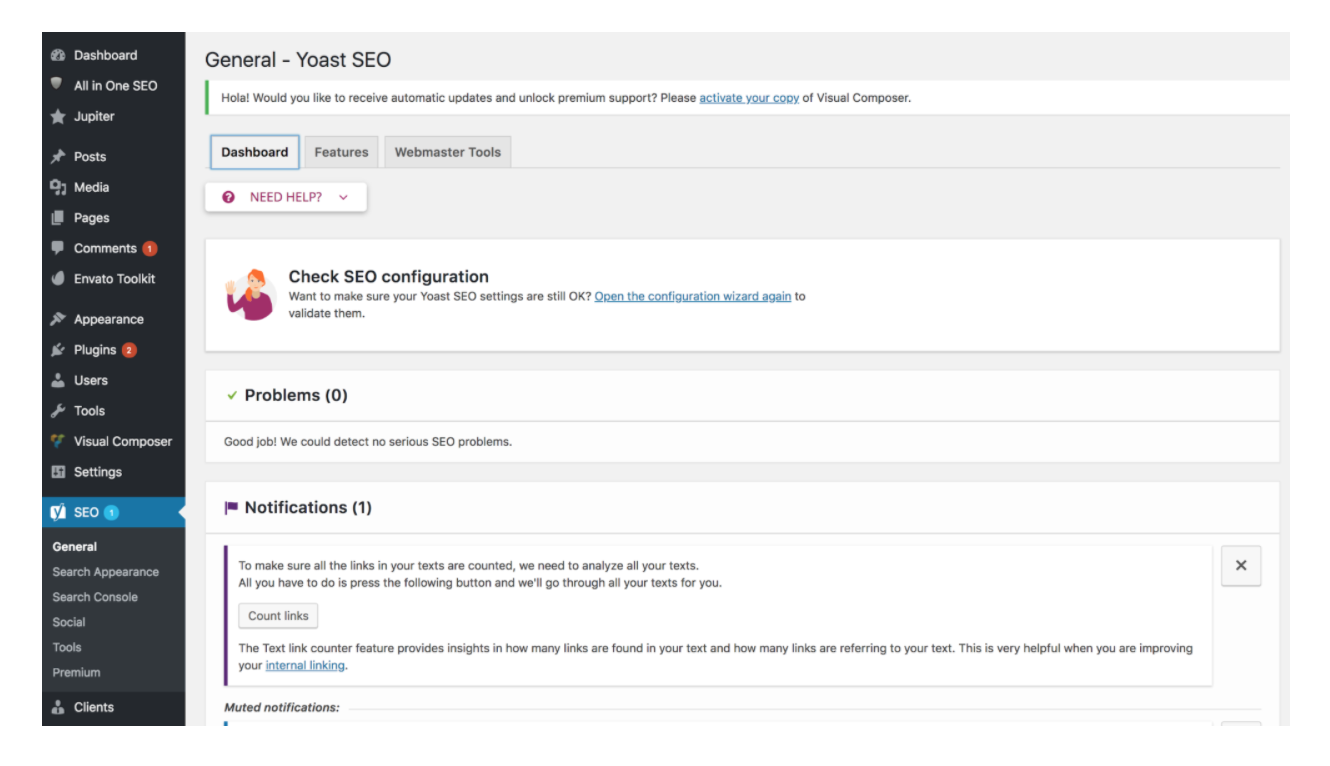Follow the activate your copy link
1330x766 pixels.
click(749, 98)
